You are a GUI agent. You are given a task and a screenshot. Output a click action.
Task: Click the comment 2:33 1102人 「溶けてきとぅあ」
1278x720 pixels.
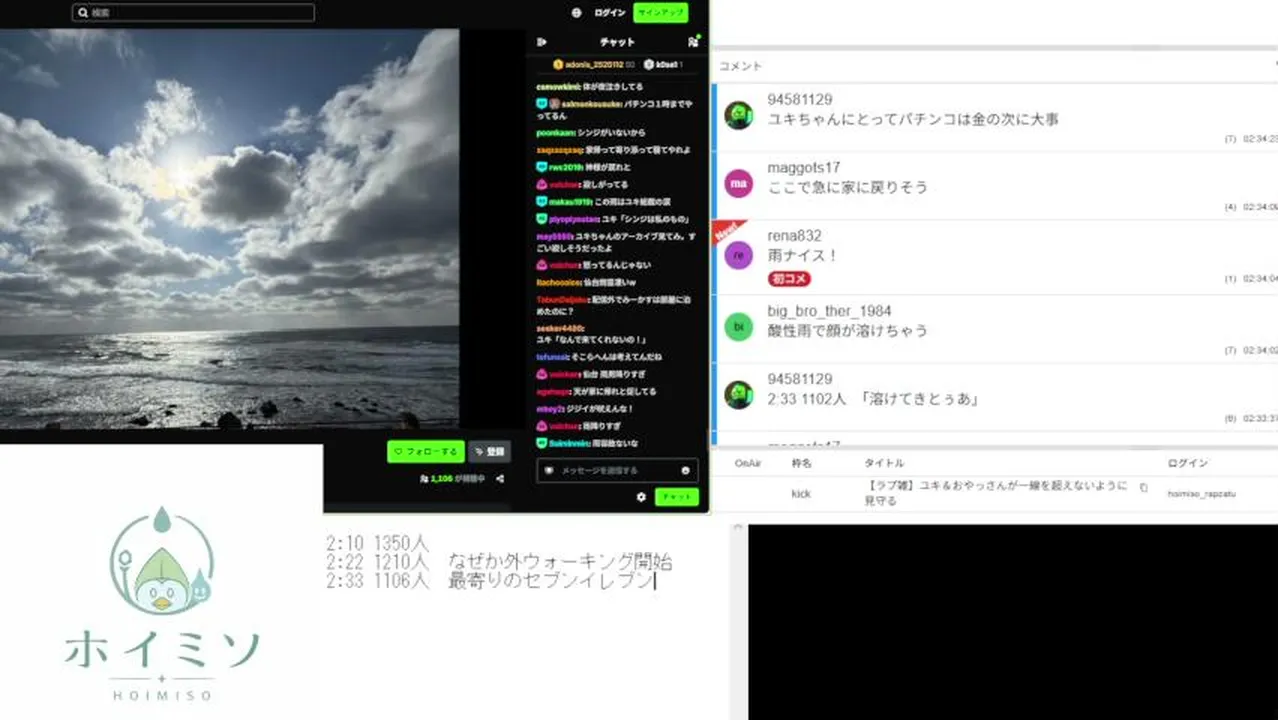point(872,399)
